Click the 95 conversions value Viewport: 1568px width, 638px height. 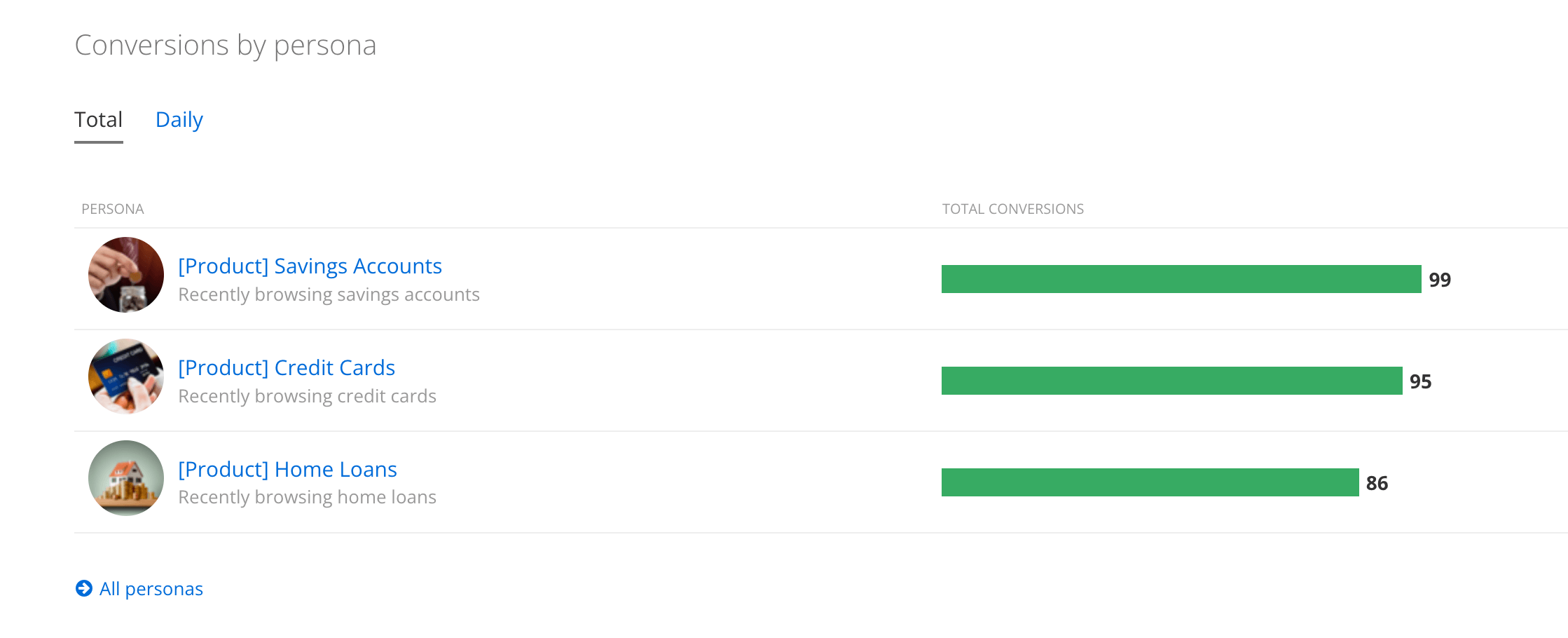1420,381
